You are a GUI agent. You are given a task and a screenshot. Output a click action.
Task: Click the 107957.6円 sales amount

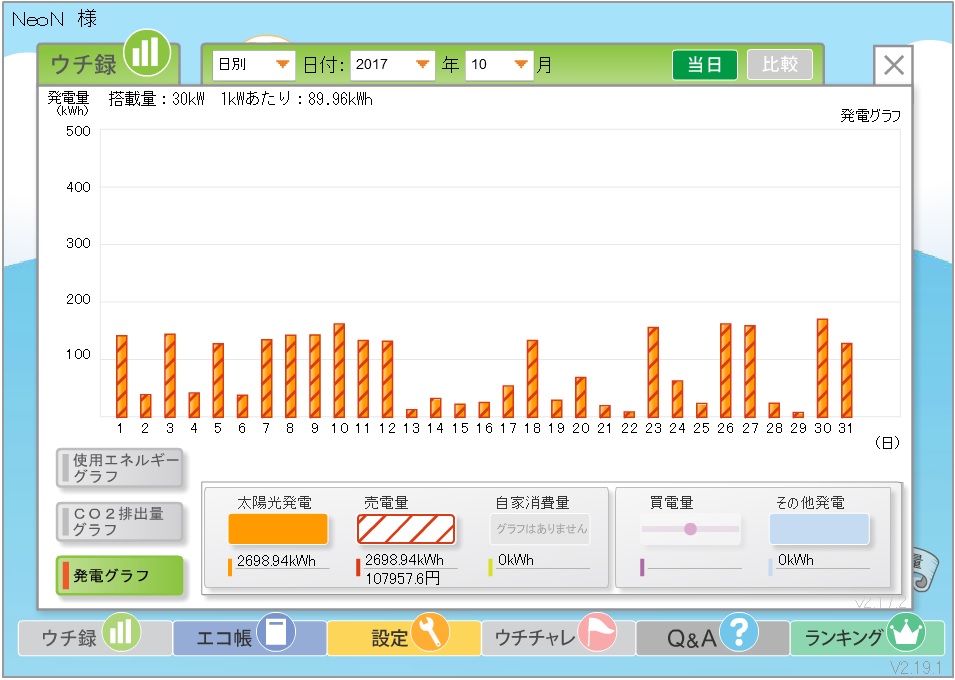(x=402, y=578)
